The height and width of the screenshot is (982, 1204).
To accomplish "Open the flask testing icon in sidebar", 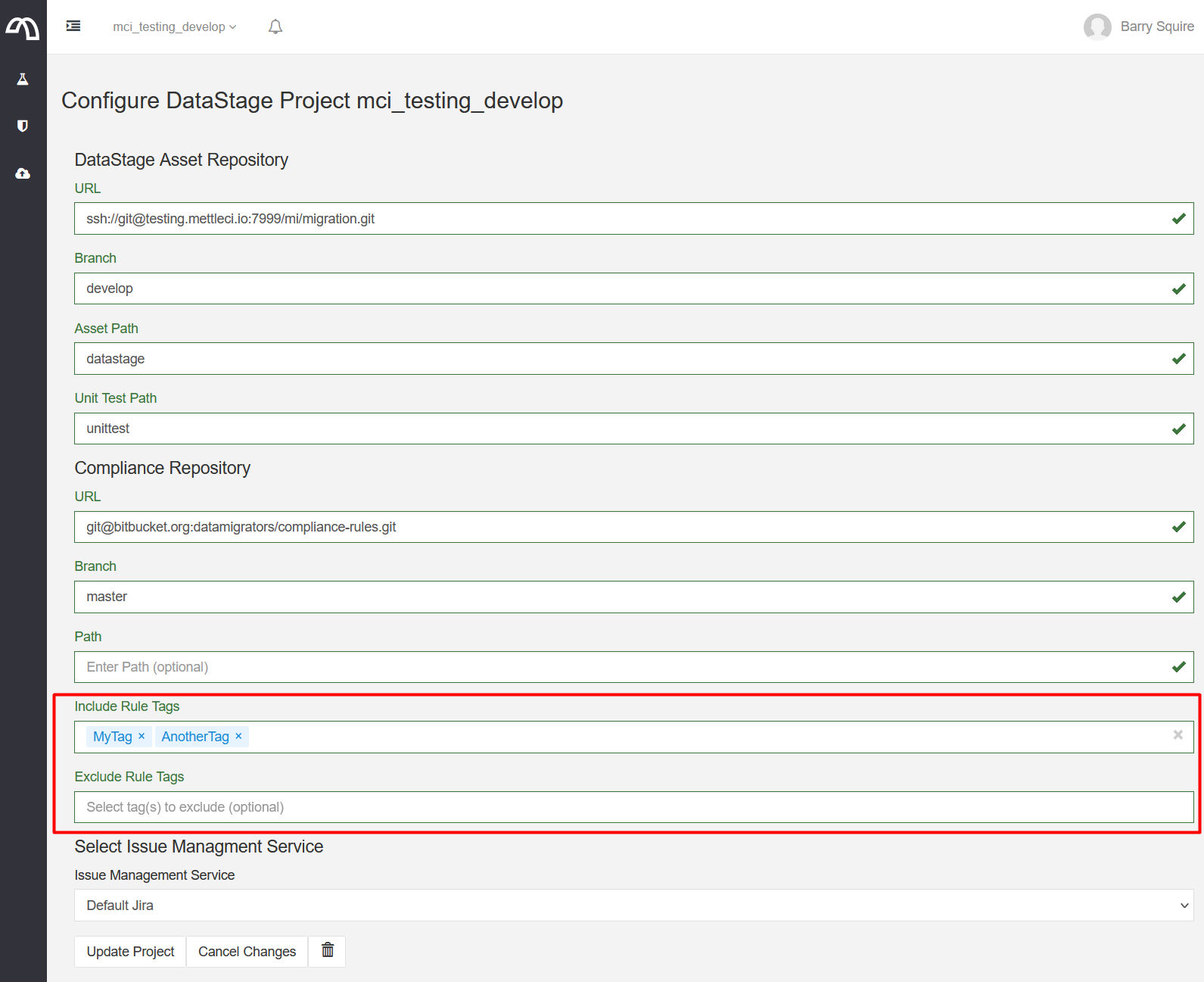I will point(23,79).
